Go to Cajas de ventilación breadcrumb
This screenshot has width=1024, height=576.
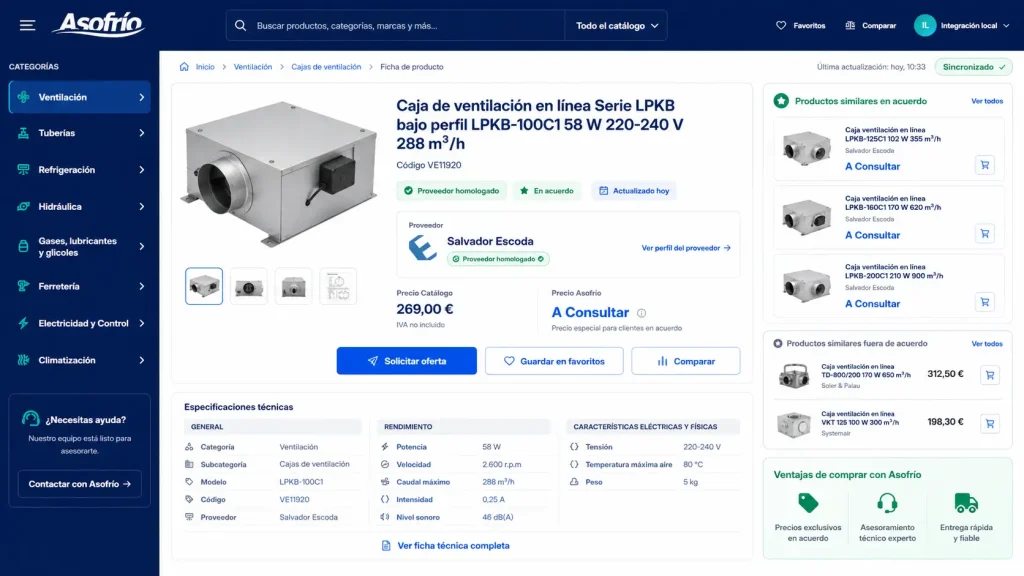(326, 67)
